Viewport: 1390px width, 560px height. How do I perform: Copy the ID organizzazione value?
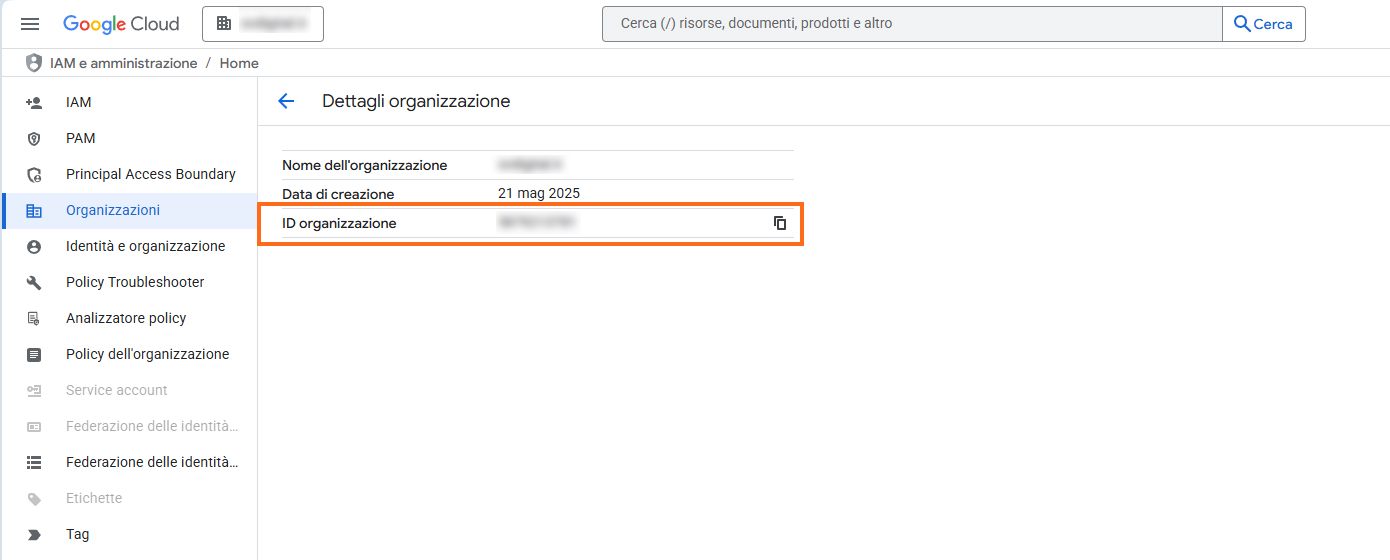780,223
